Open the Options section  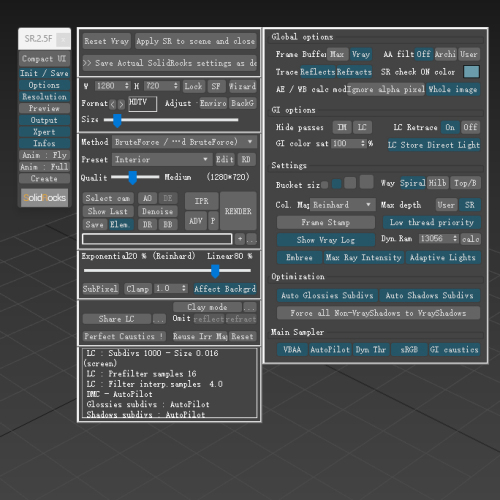coord(44,85)
